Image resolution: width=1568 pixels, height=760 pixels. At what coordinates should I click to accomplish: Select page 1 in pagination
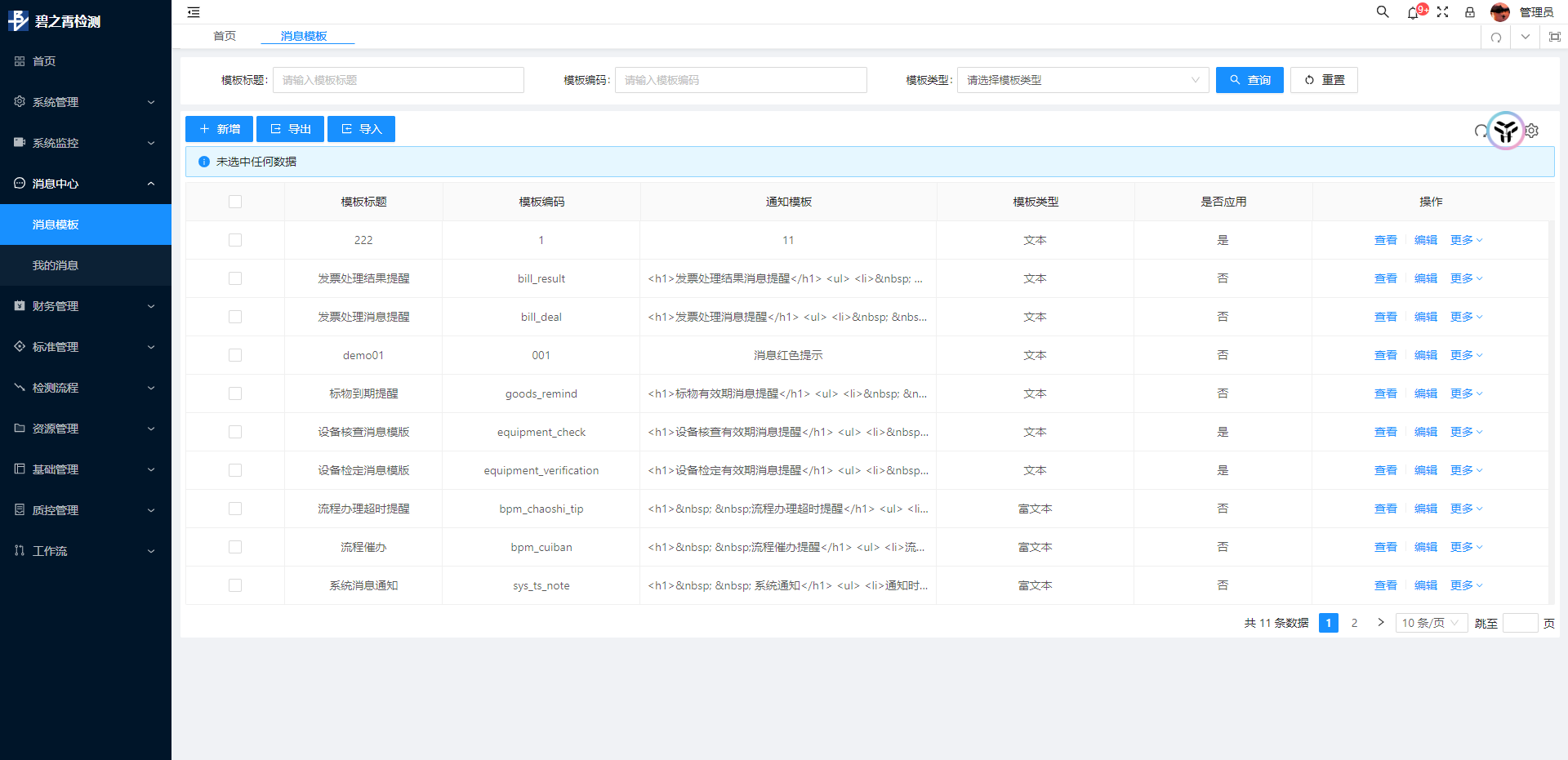(x=1329, y=623)
